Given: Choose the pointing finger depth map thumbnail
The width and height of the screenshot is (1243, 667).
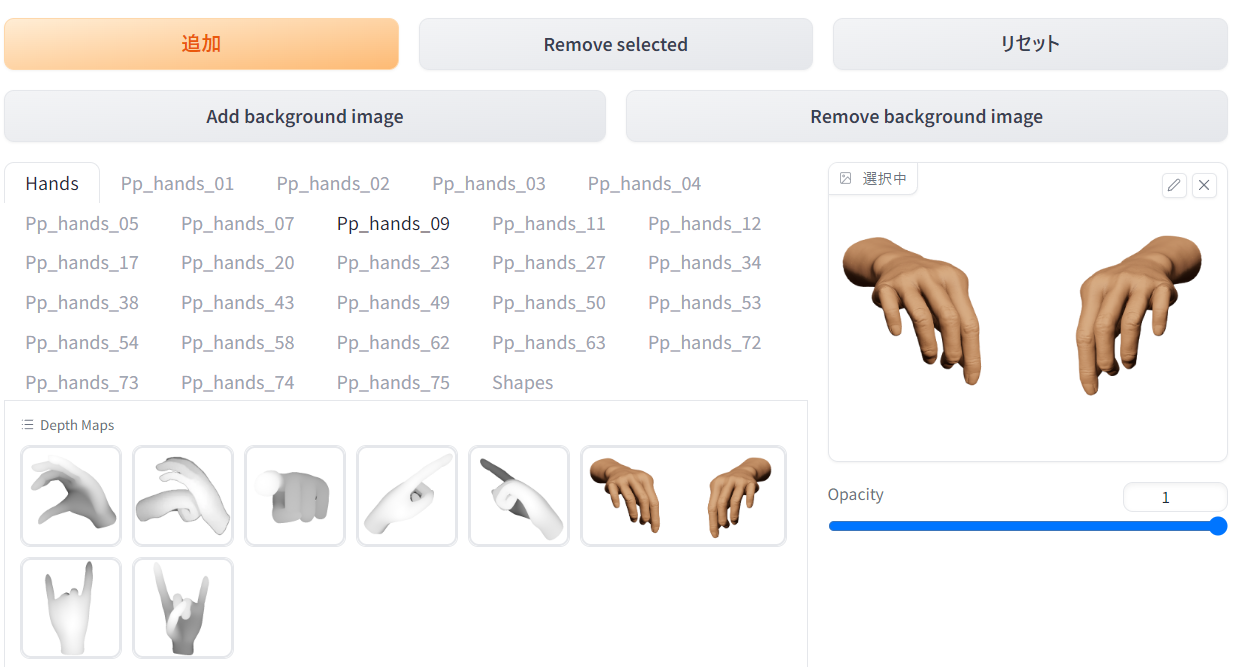Looking at the screenshot, I should [407, 496].
